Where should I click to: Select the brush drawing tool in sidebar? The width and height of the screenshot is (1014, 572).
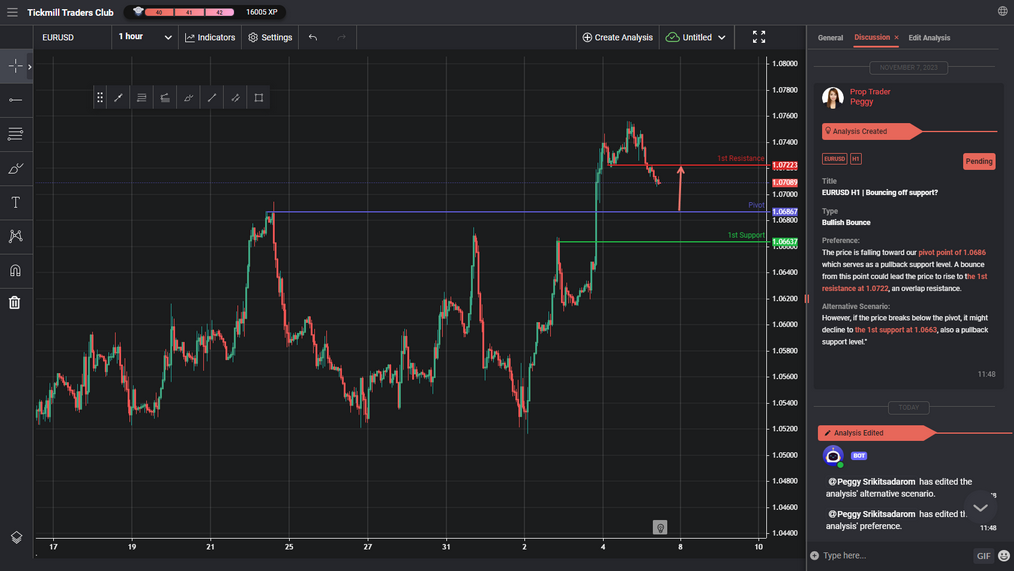[15, 169]
